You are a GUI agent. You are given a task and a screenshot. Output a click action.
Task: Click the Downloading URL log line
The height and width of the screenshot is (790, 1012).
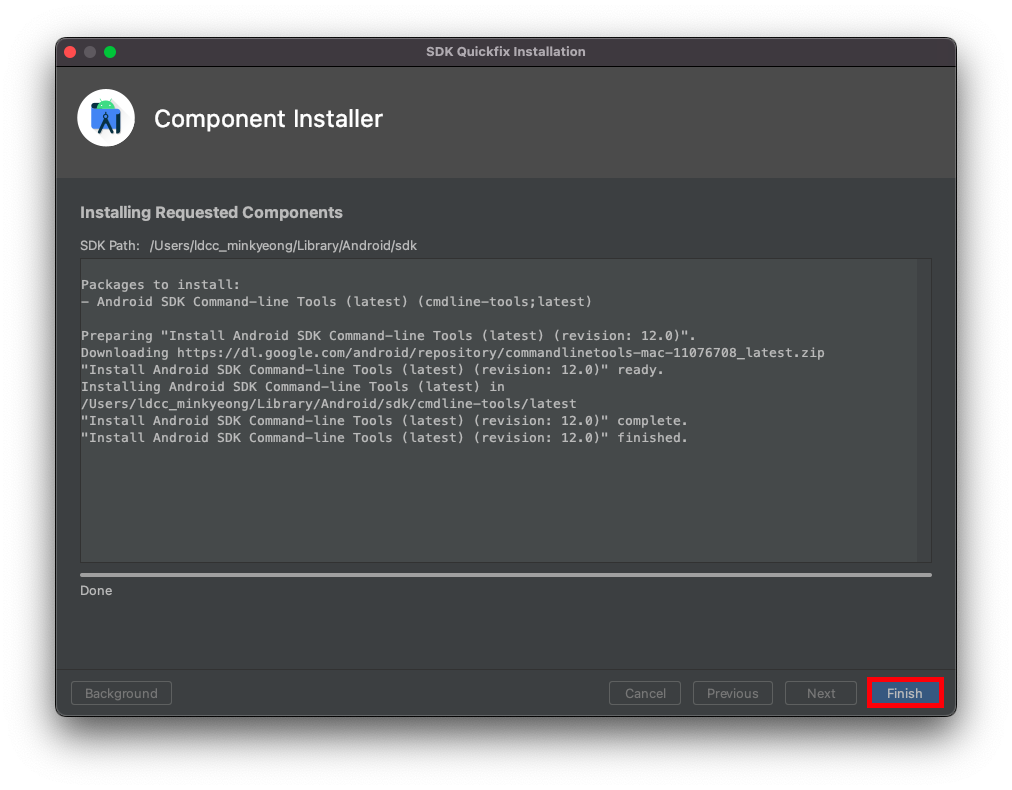point(452,352)
